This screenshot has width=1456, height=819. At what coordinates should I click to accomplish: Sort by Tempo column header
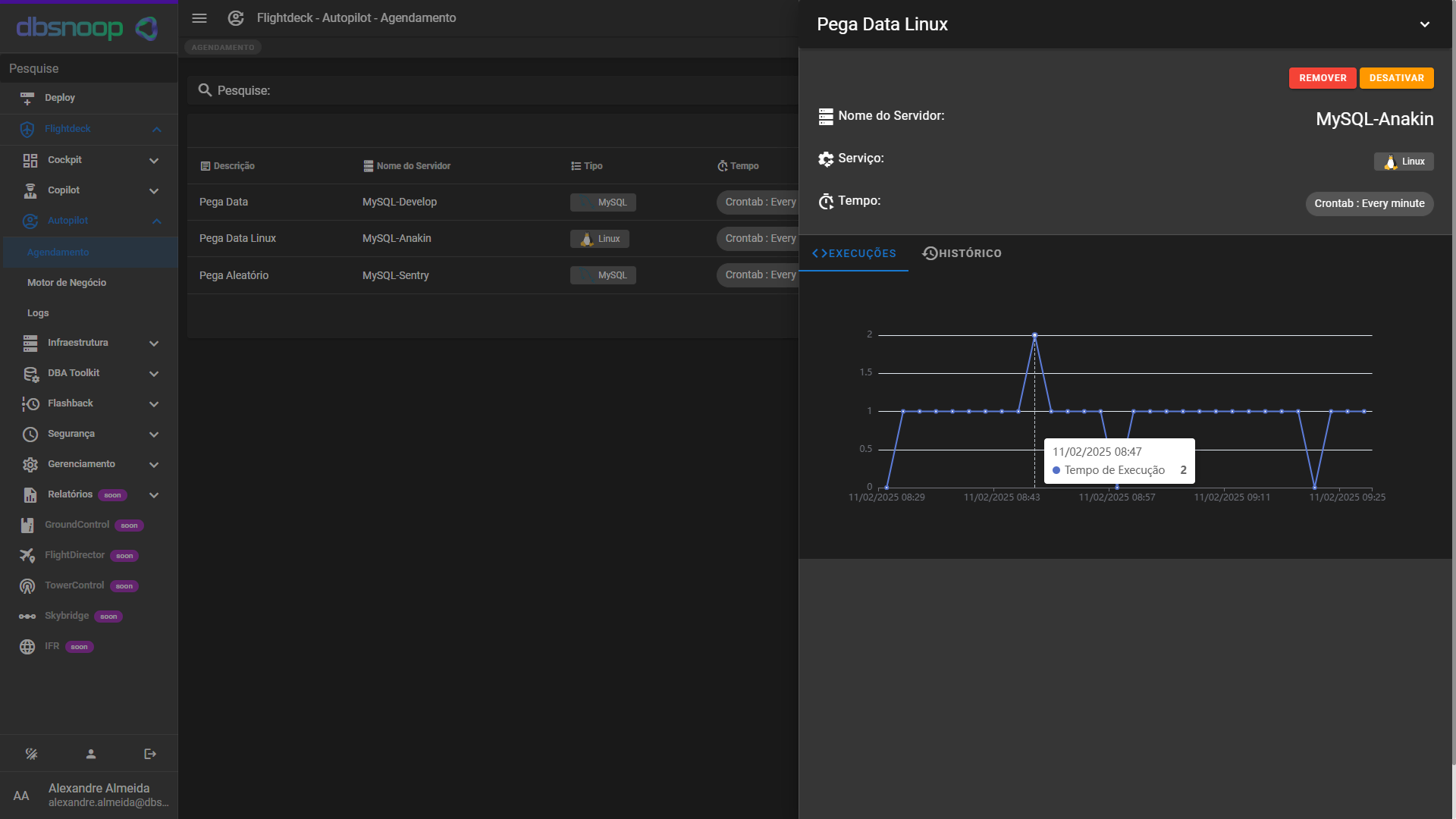(x=738, y=166)
